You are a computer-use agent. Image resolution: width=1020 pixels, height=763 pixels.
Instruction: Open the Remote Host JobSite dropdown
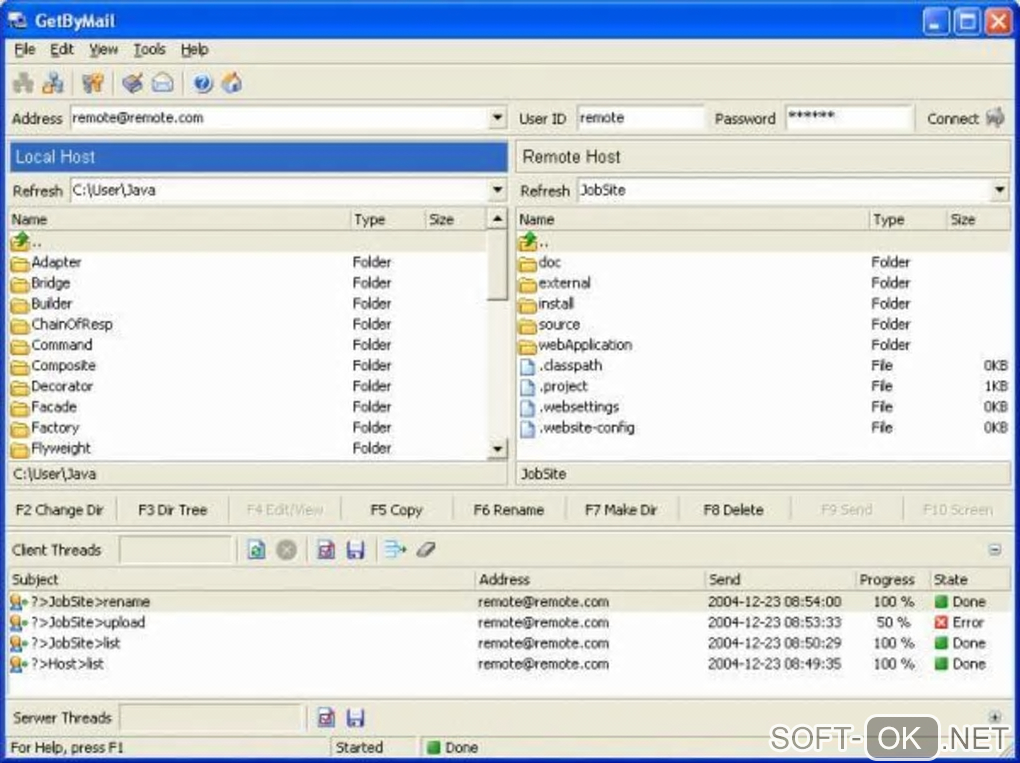click(x=1000, y=190)
